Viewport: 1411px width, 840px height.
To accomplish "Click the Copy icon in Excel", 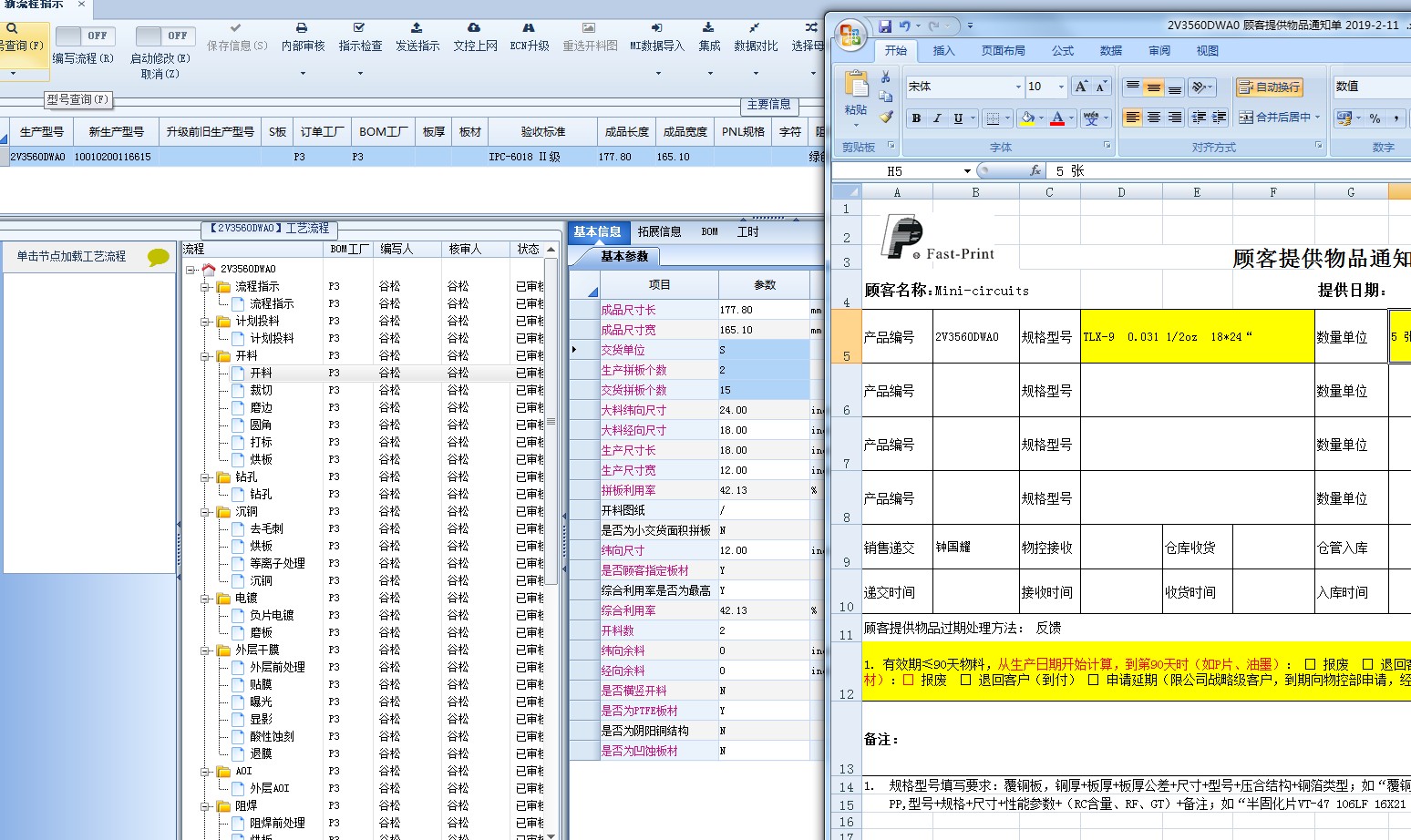I will pos(885,97).
